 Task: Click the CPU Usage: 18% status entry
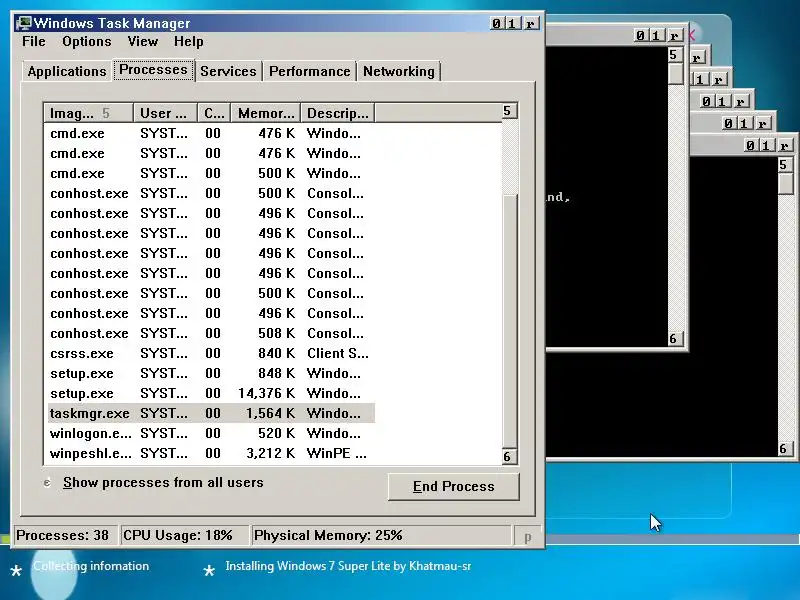[x=184, y=535]
